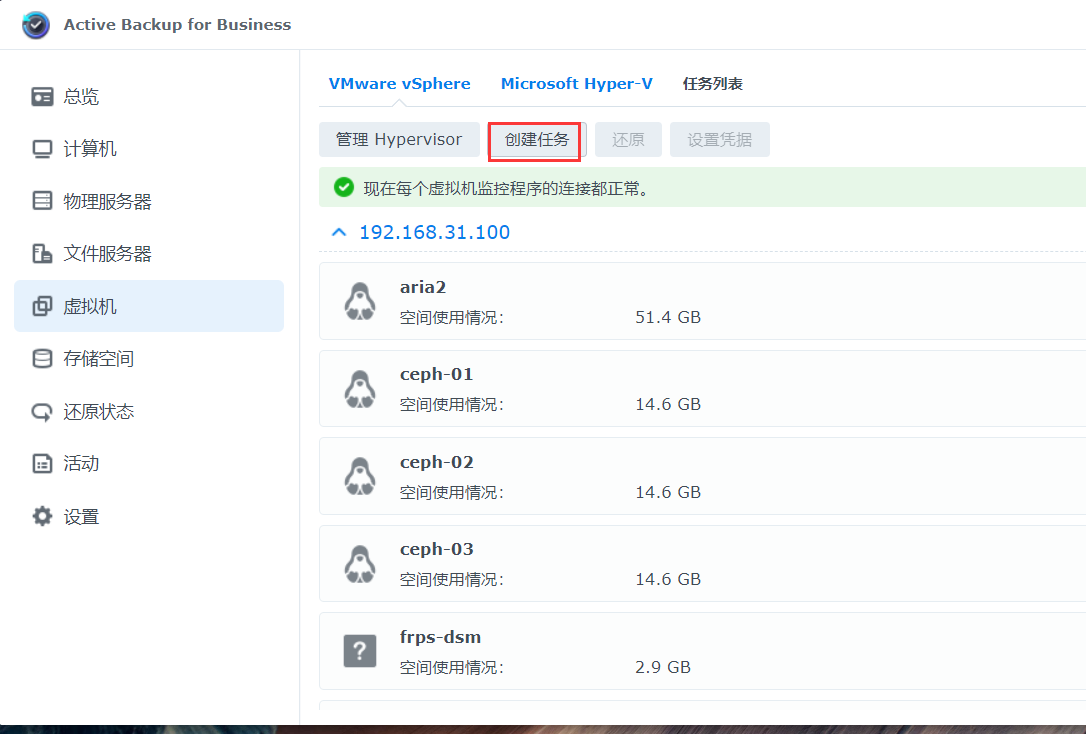Click the 创建任务 button

tap(537, 140)
